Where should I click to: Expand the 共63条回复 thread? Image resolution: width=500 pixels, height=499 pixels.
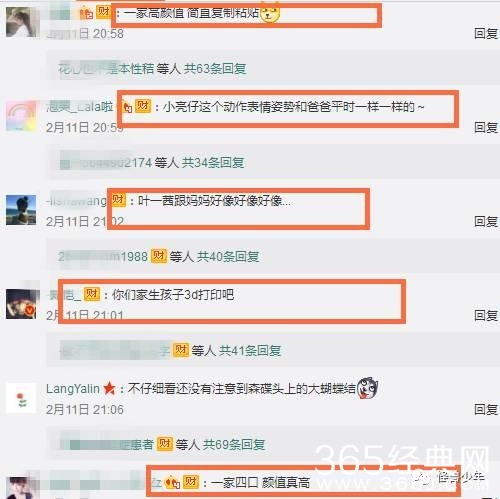(x=215, y=69)
